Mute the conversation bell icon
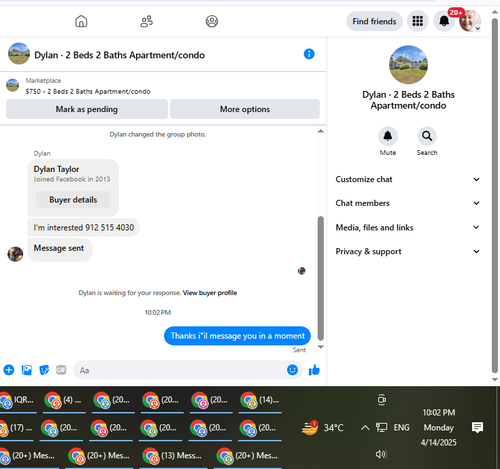This screenshot has width=500, height=469. coord(388,136)
